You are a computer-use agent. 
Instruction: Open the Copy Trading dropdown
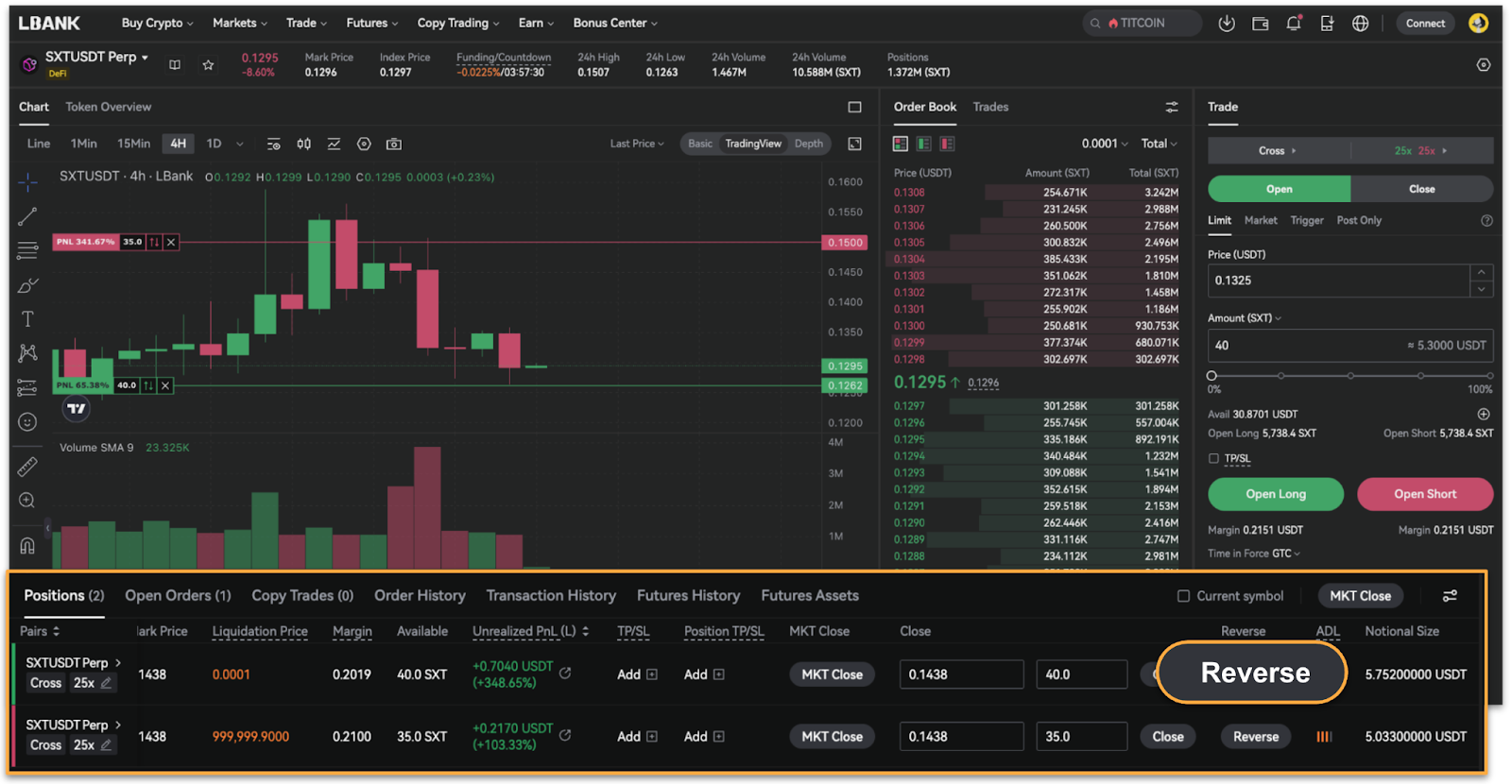[x=458, y=23]
